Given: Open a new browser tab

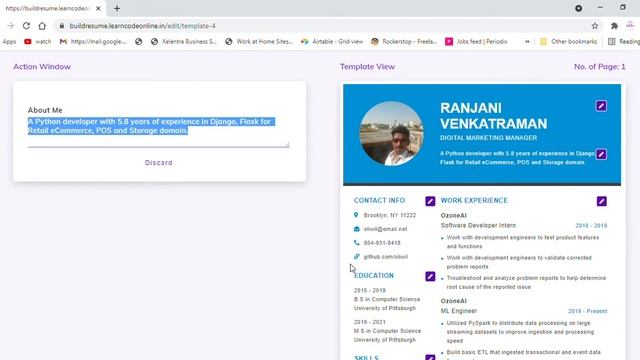Looking at the screenshot, I should (x=117, y=8).
